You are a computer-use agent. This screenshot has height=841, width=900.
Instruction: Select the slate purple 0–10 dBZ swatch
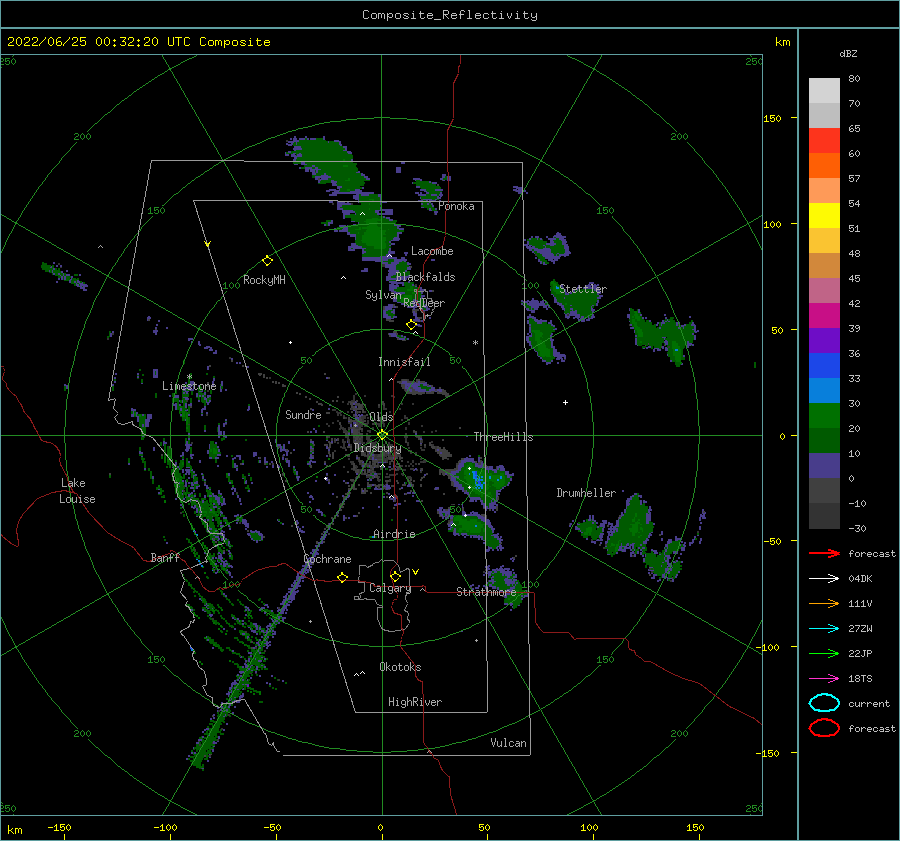click(824, 466)
